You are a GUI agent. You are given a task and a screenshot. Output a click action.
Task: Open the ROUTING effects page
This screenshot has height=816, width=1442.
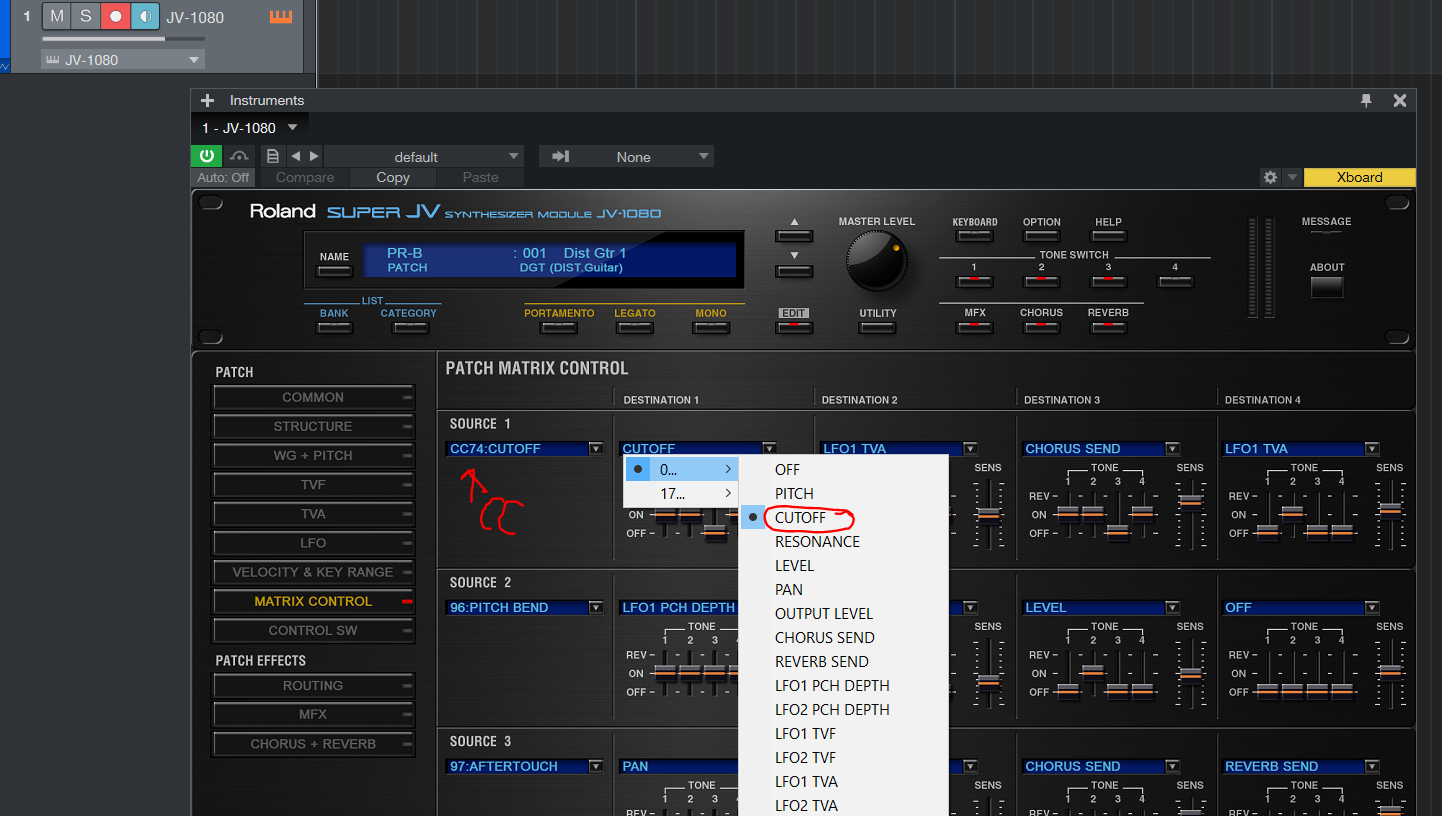(x=313, y=686)
